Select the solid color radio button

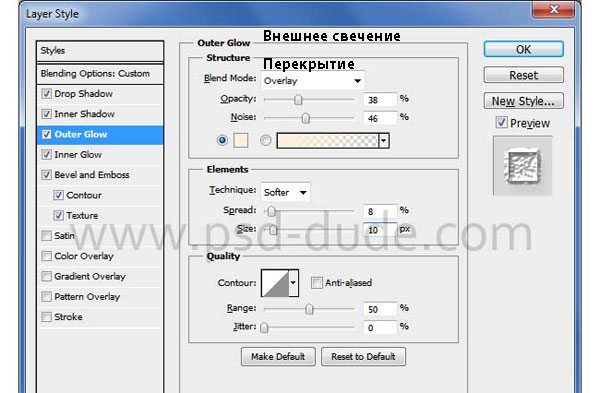pos(222,140)
